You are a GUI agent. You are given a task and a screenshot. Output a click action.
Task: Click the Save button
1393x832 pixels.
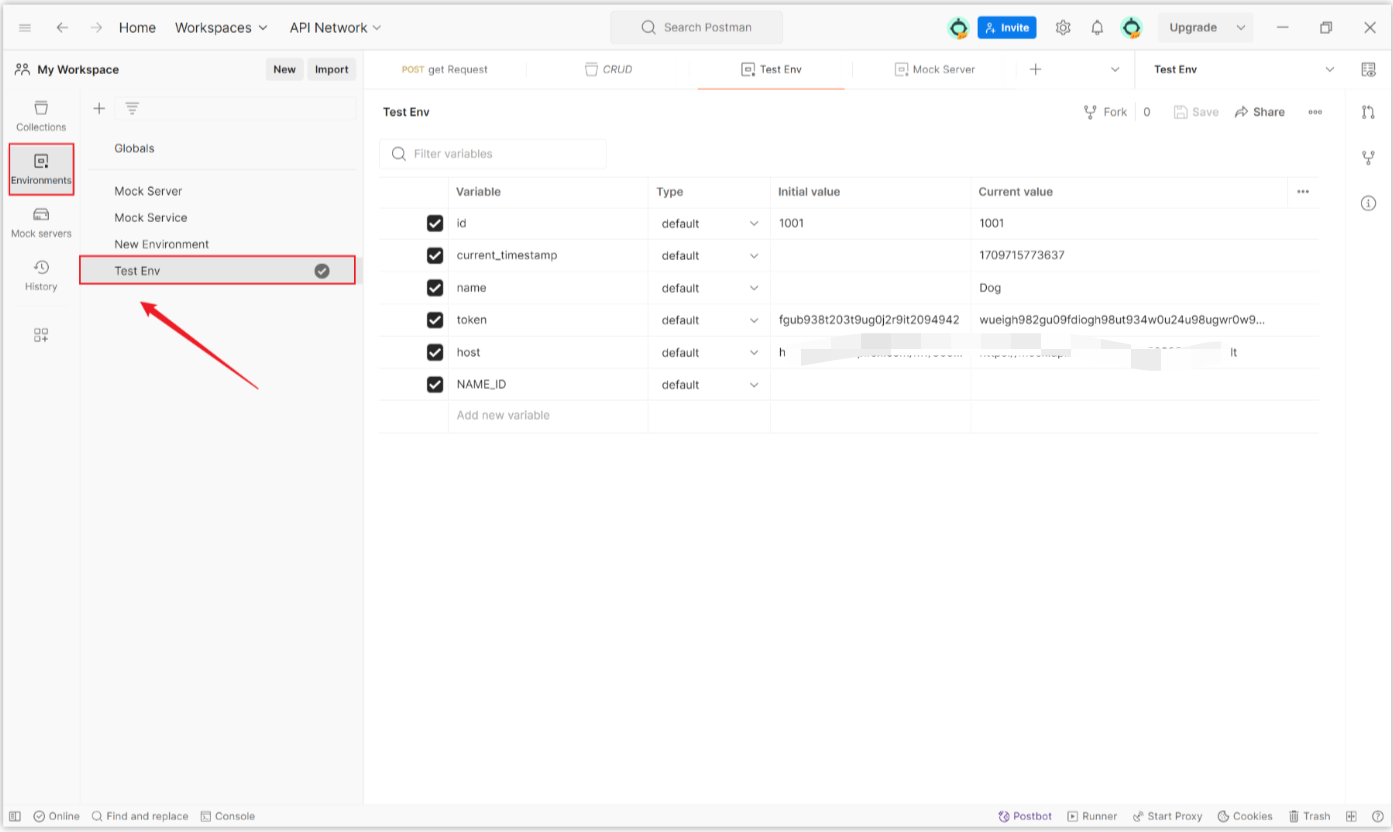(x=1196, y=112)
